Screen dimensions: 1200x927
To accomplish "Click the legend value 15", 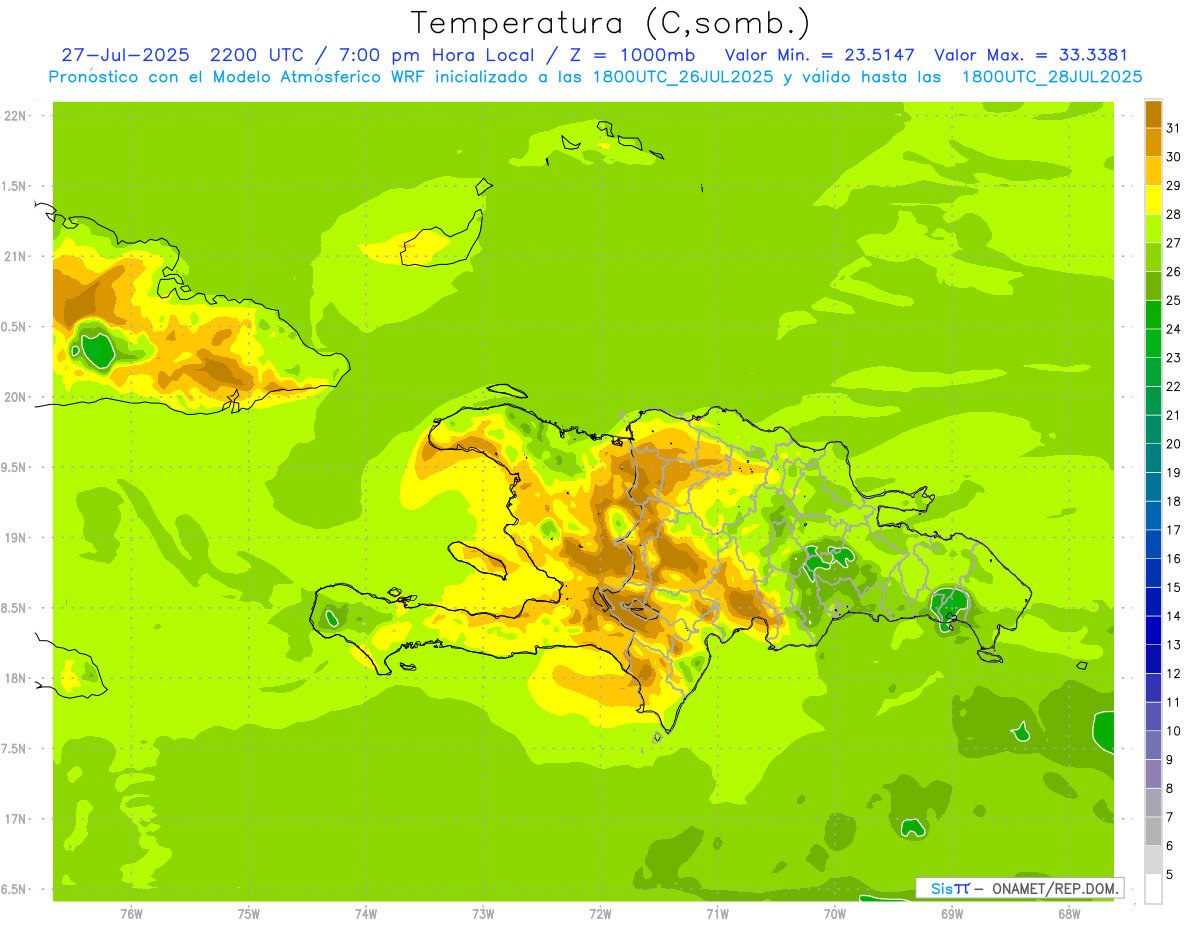I will pos(1173,587).
